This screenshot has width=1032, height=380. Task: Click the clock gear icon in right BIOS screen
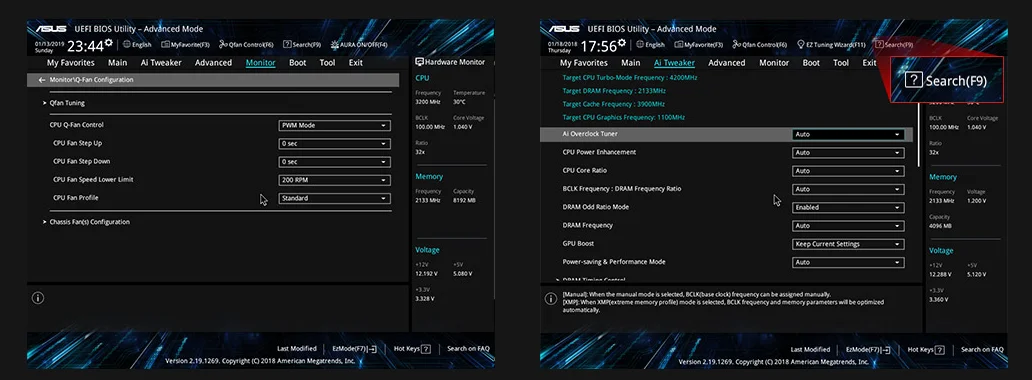[x=622, y=43]
